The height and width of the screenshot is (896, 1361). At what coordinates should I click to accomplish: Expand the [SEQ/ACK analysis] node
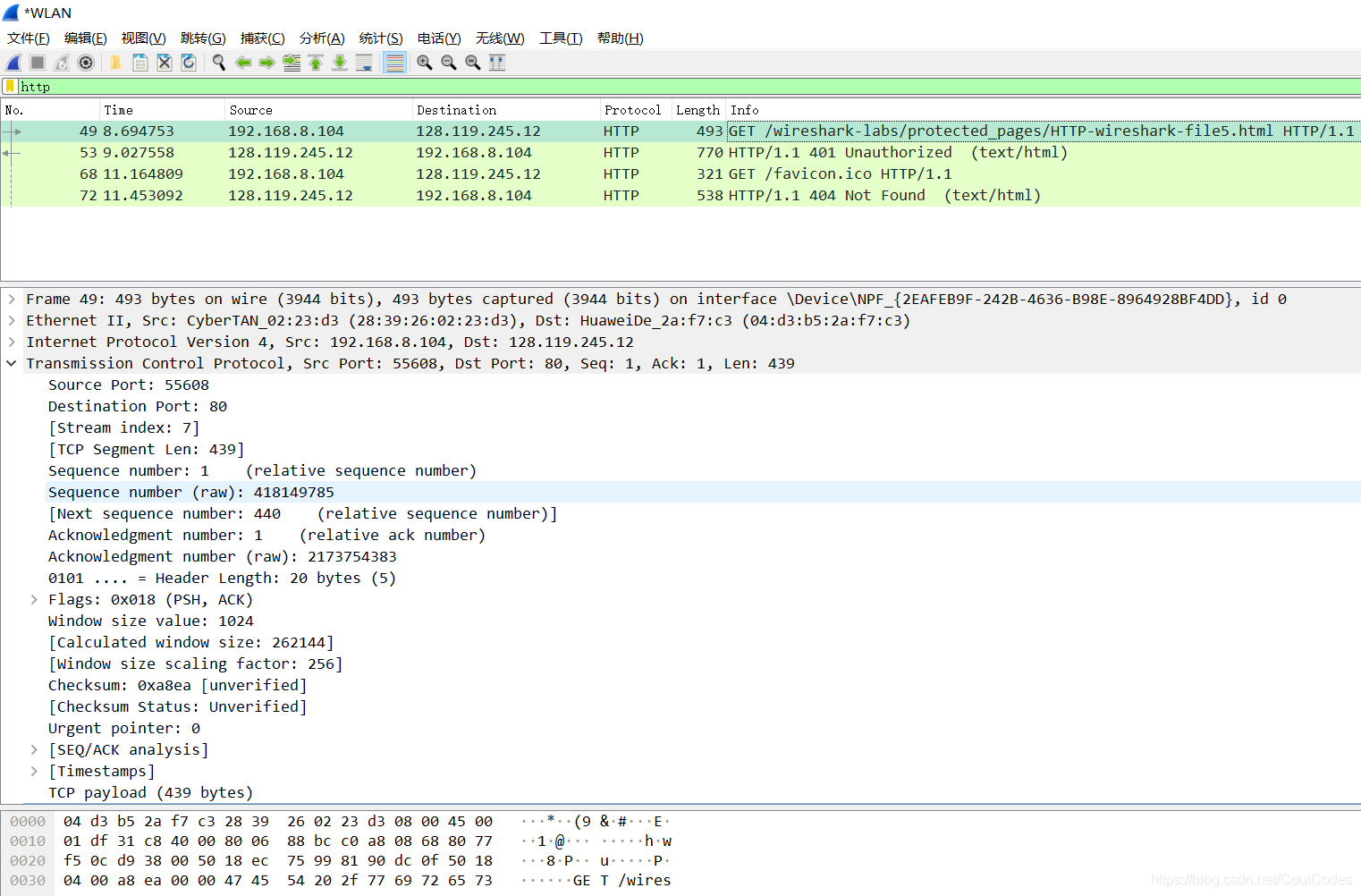pos(34,749)
